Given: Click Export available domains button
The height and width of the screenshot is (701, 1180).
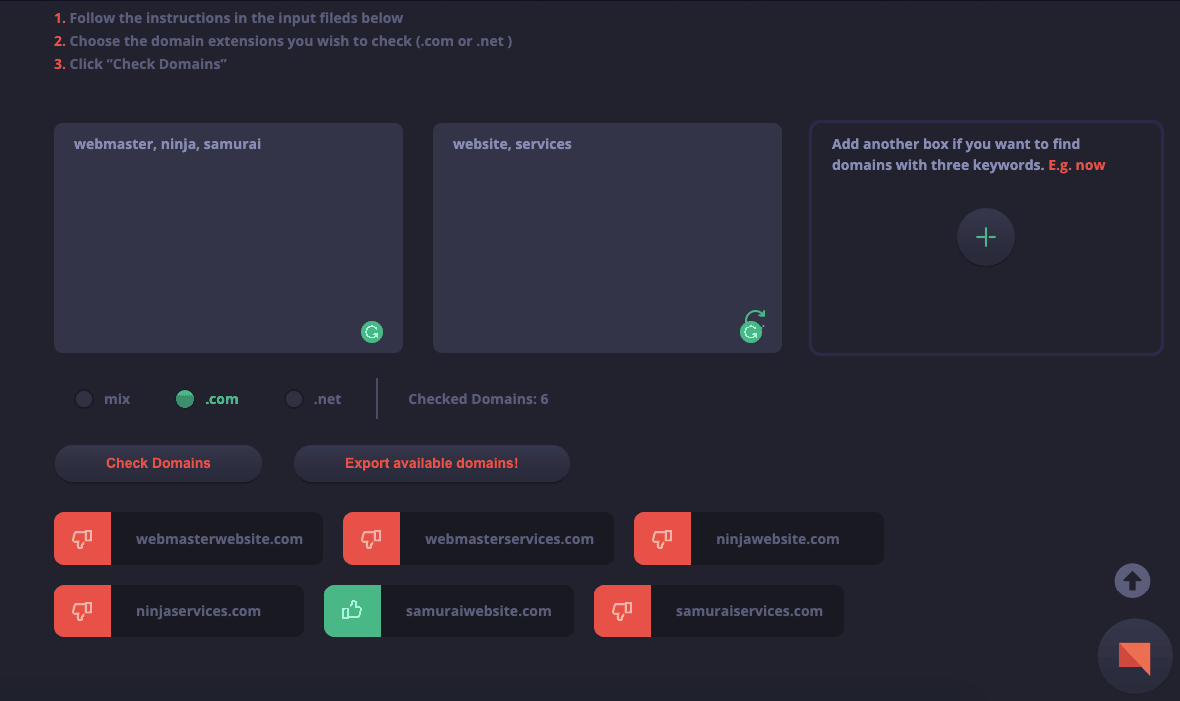Looking at the screenshot, I should pyautogui.click(x=431, y=463).
